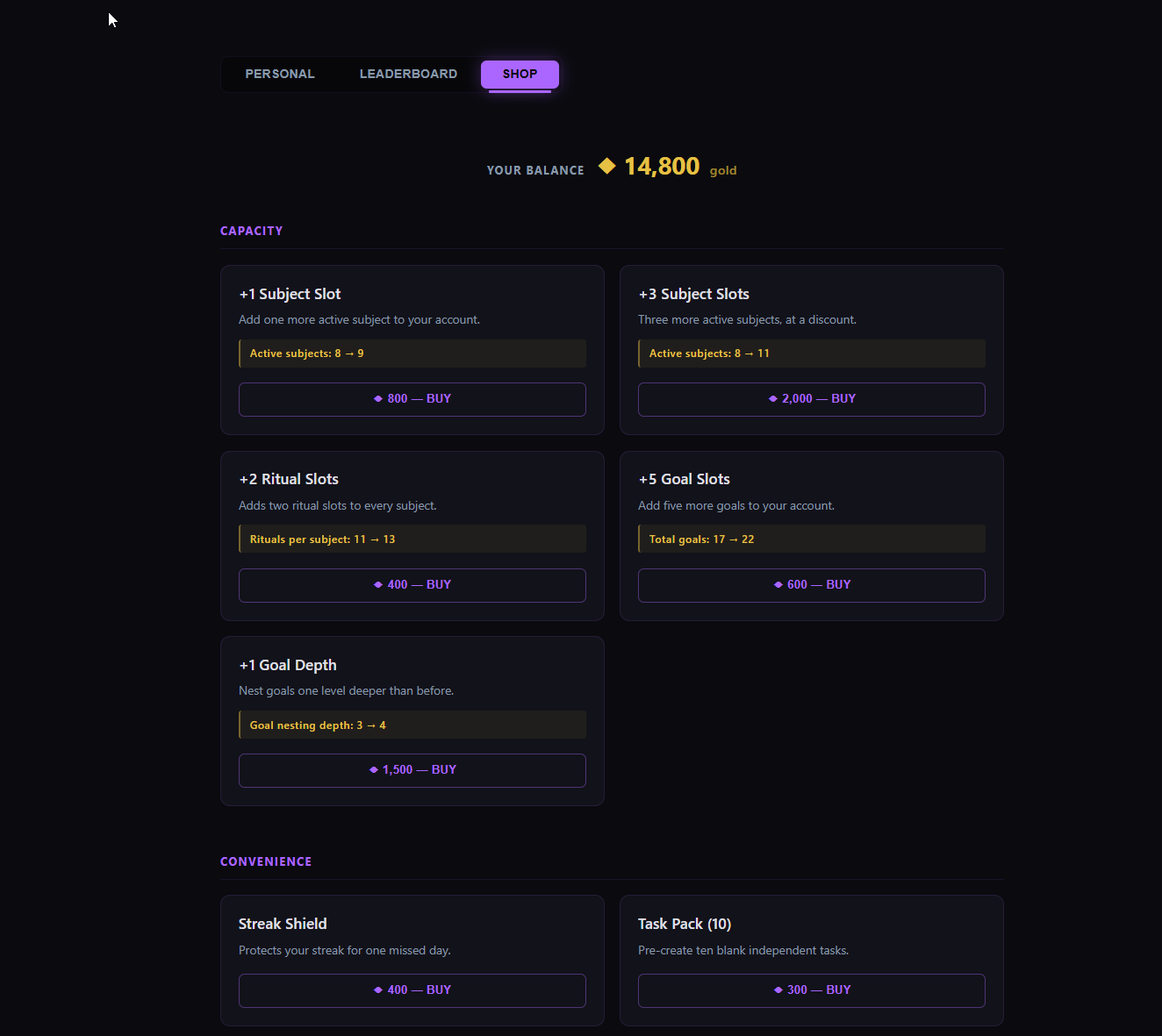Buy the Task Pack (10) for 300
This screenshot has width=1162, height=1036.
tap(812, 990)
